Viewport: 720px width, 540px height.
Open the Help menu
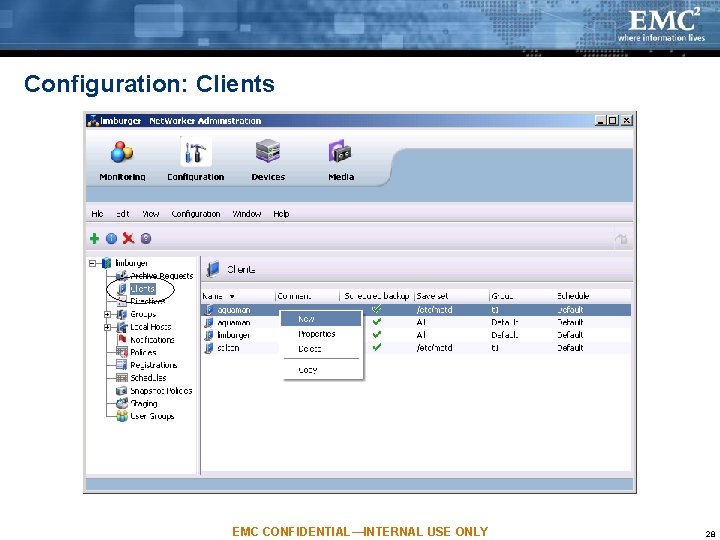click(281, 214)
